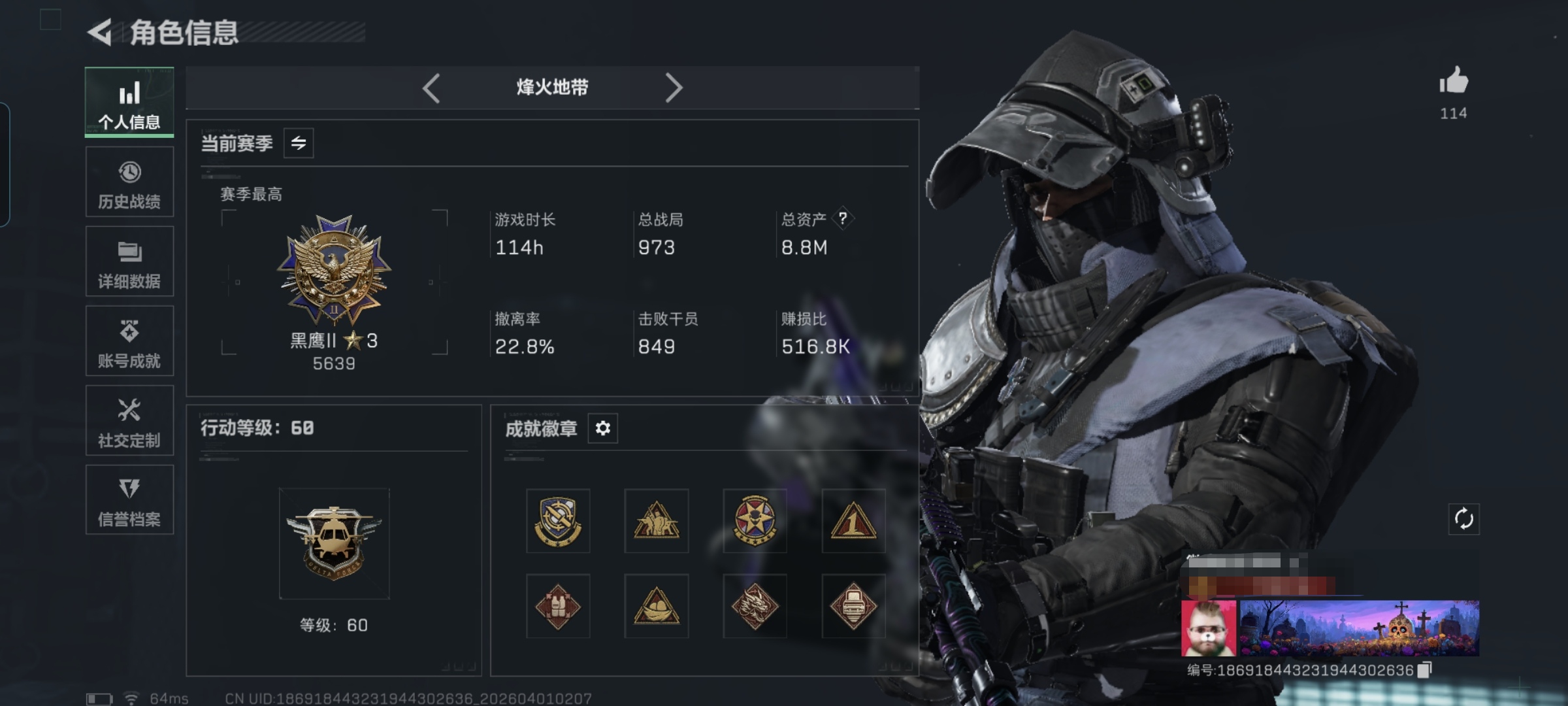The image size is (1568, 706).
Task: Open the 历史战绩 tab
Action: pos(129,182)
